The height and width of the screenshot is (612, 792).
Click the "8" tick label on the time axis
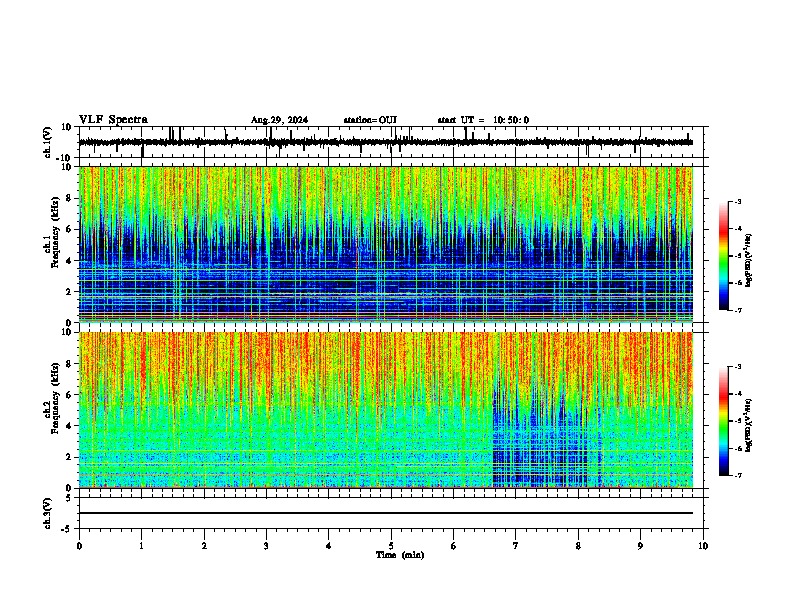[x=578, y=546]
